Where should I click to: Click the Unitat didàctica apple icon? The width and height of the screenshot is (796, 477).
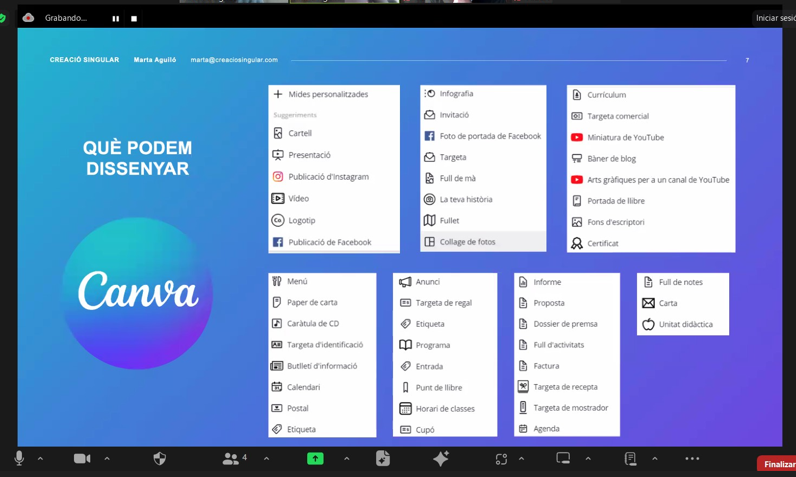click(648, 324)
